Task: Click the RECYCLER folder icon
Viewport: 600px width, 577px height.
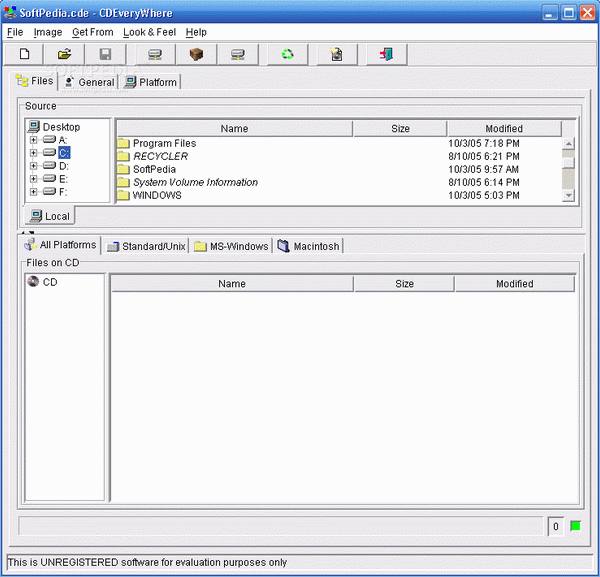Action: [123, 156]
